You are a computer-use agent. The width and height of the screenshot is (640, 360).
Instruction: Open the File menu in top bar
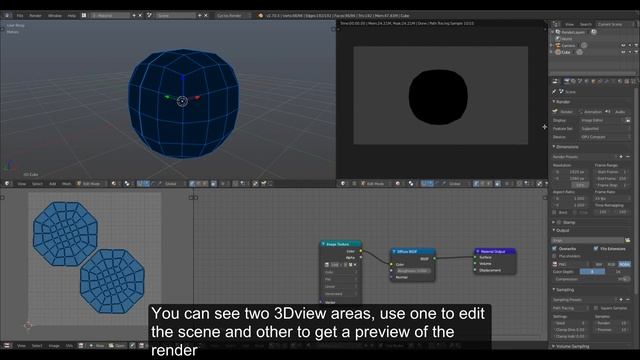pyautogui.click(x=20, y=16)
